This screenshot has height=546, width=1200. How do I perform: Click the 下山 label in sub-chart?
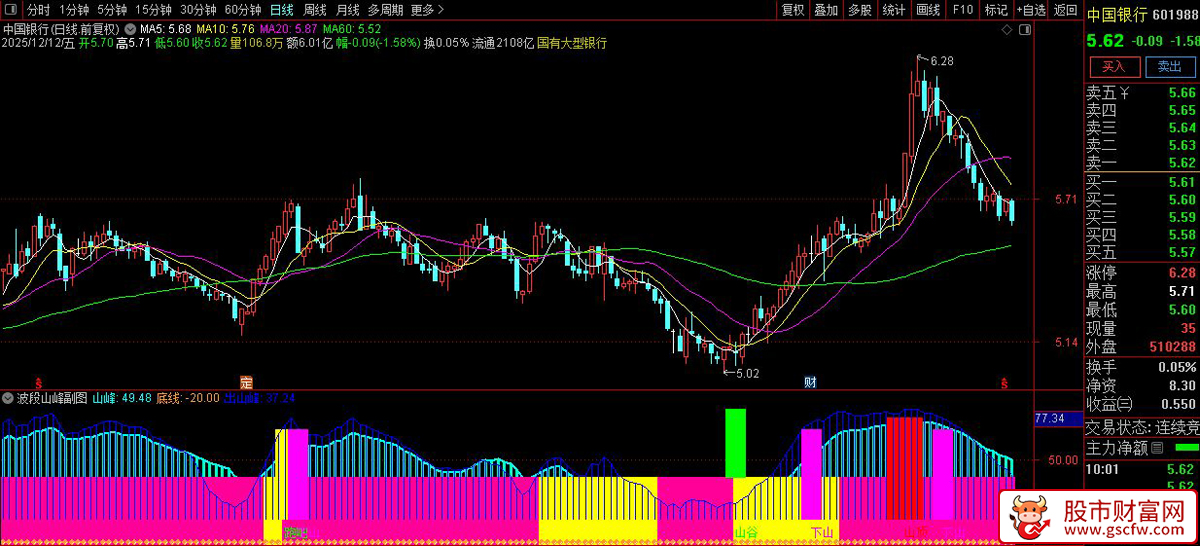point(822,532)
